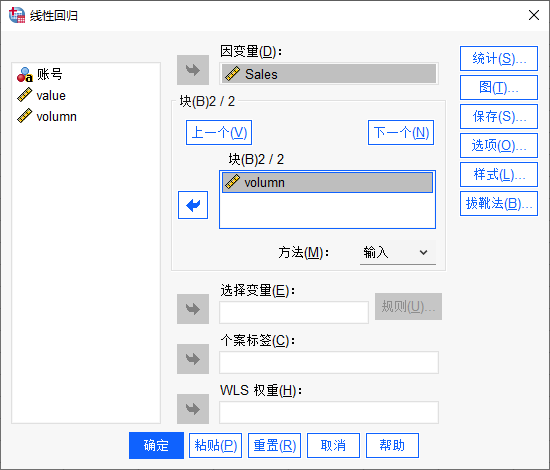Click the blue arrow to remove volumn
This screenshot has width=550, height=470.
coord(193,205)
